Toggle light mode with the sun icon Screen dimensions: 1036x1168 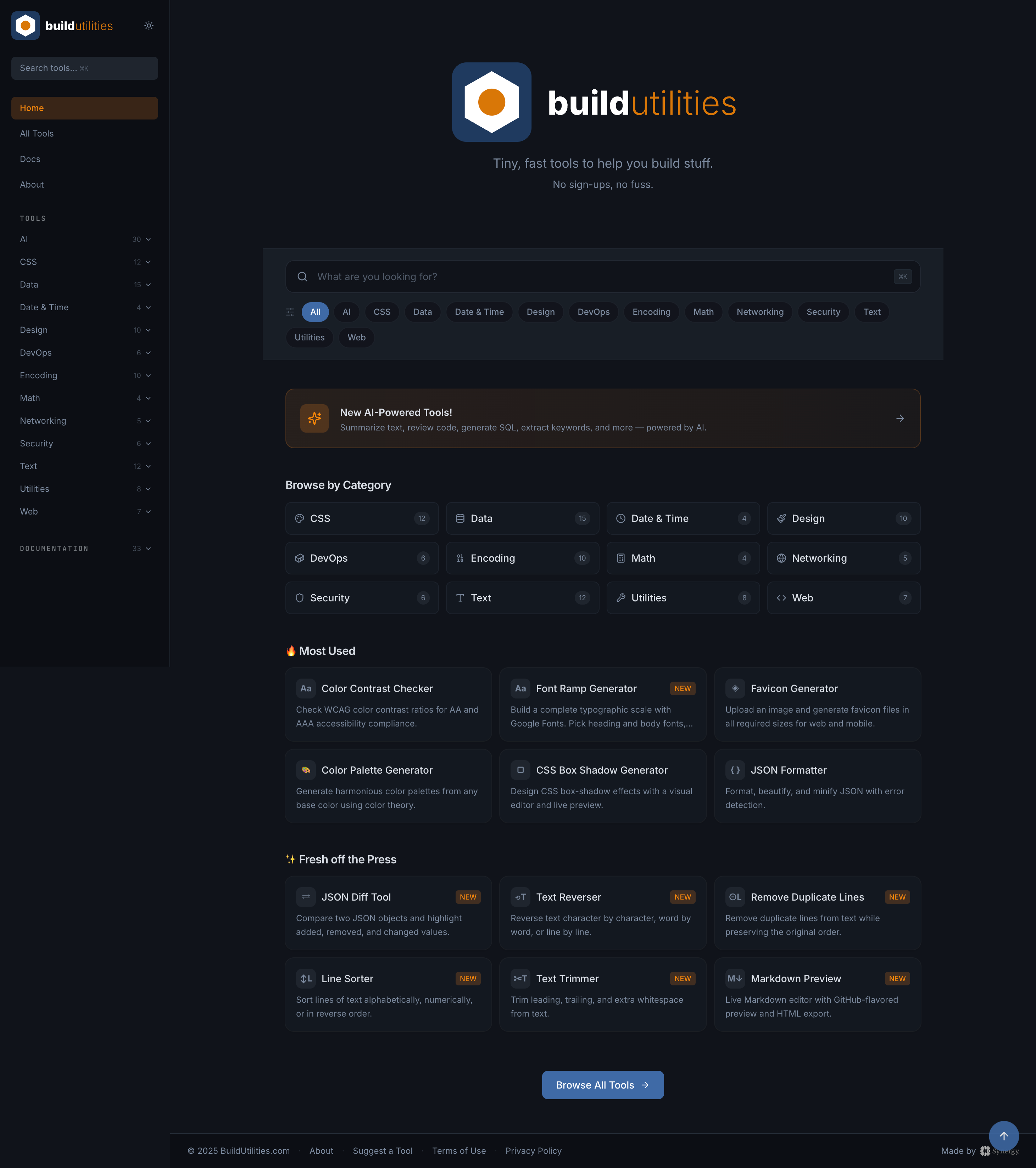(149, 25)
